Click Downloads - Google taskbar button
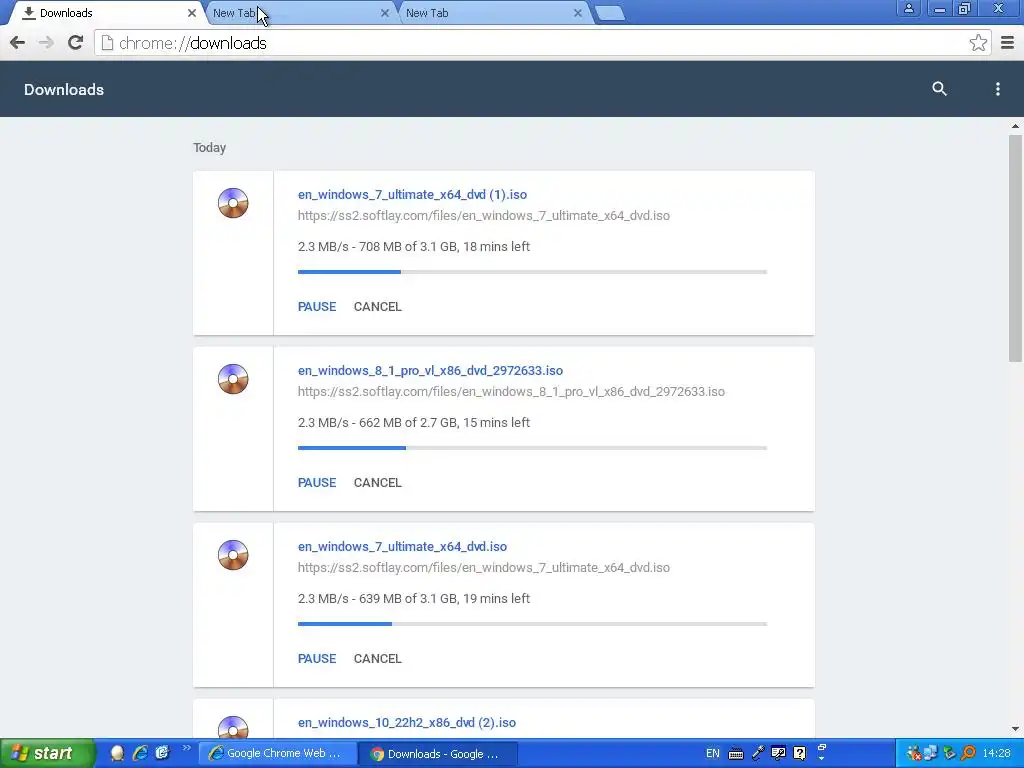Image resolution: width=1024 pixels, height=768 pixels. (x=438, y=754)
